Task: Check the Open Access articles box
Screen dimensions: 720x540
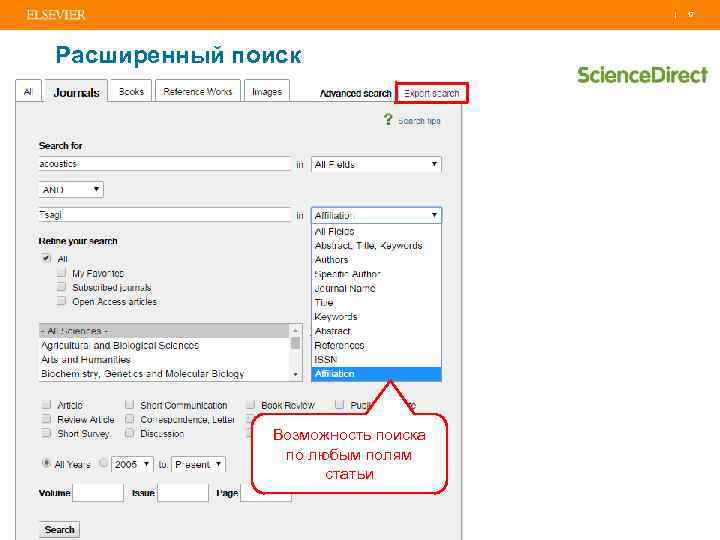Action: click(x=61, y=301)
